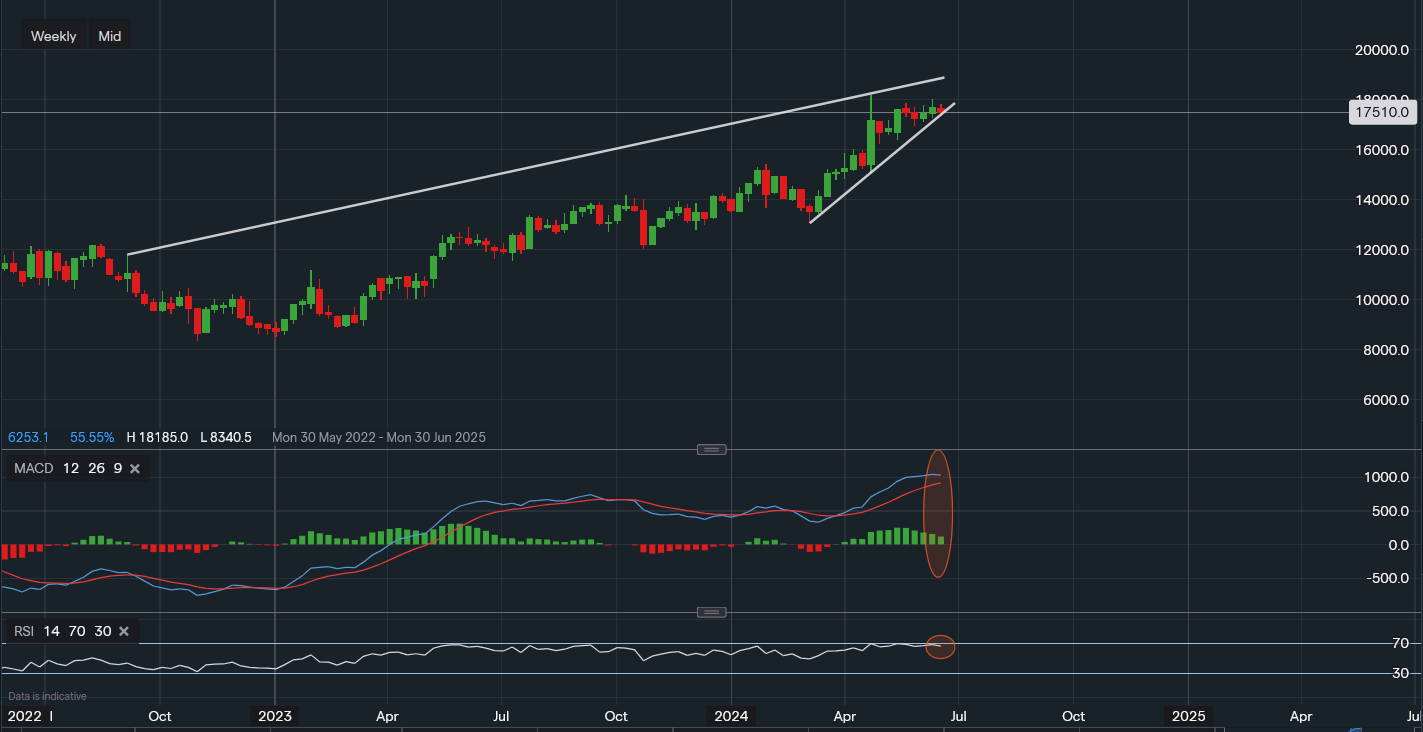Click the MACD pane resize grip handle
The width and height of the screenshot is (1423, 732).
[711, 450]
